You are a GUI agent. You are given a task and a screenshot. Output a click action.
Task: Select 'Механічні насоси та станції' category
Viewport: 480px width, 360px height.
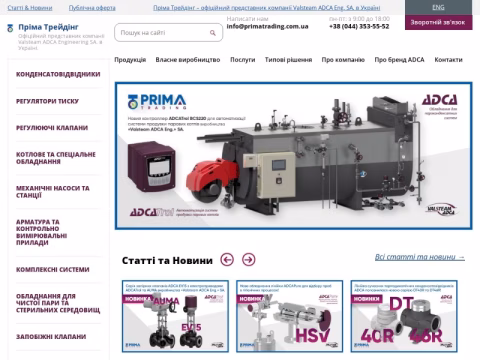[x=53, y=192]
